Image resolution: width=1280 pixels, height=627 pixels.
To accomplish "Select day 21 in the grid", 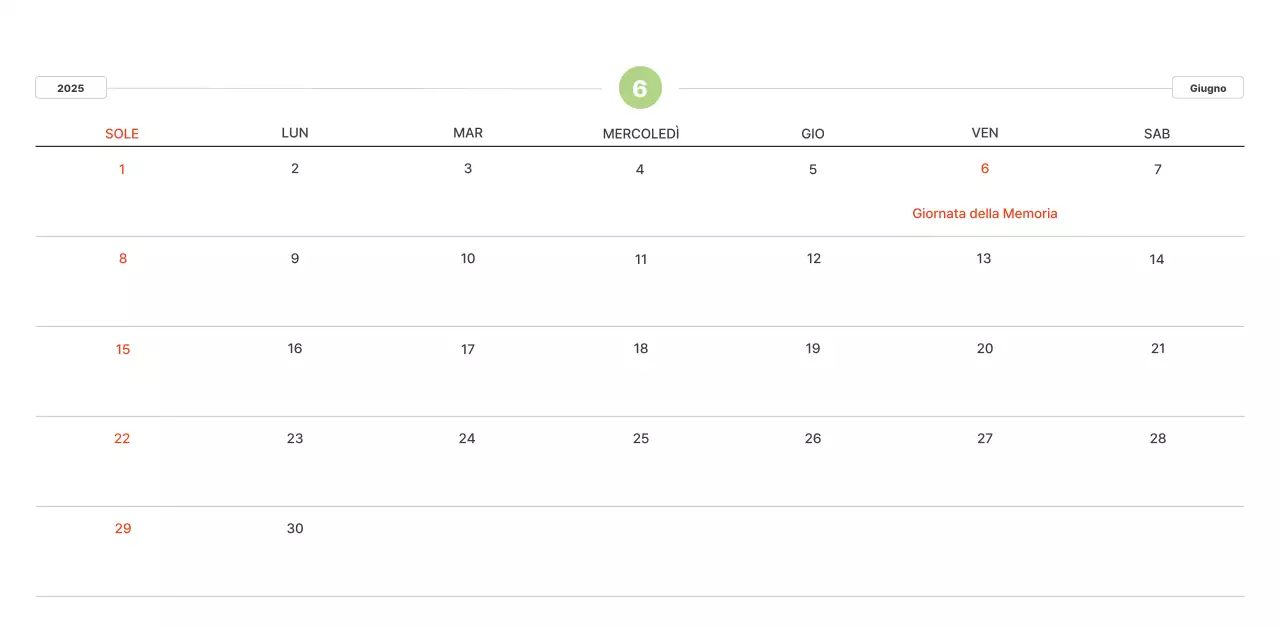I will coord(1158,349).
